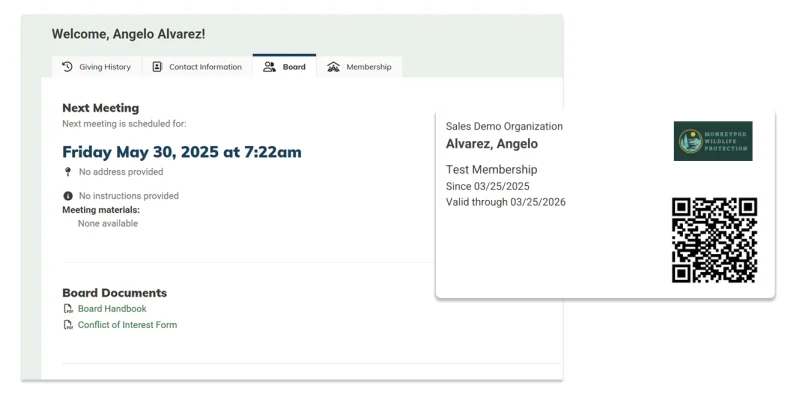Click the PDF icon beside Board Handbook

(x=68, y=309)
